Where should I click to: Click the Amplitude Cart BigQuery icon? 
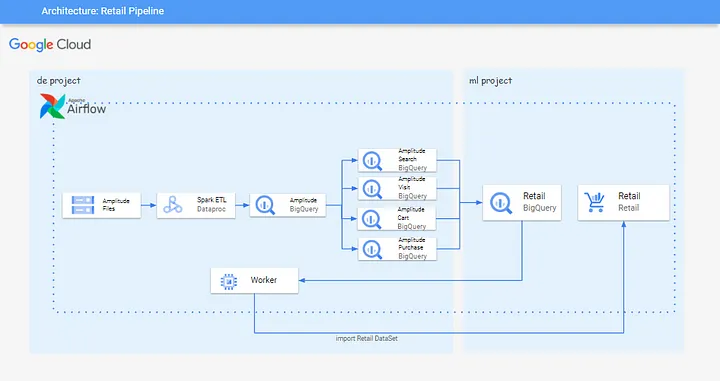tap(372, 219)
